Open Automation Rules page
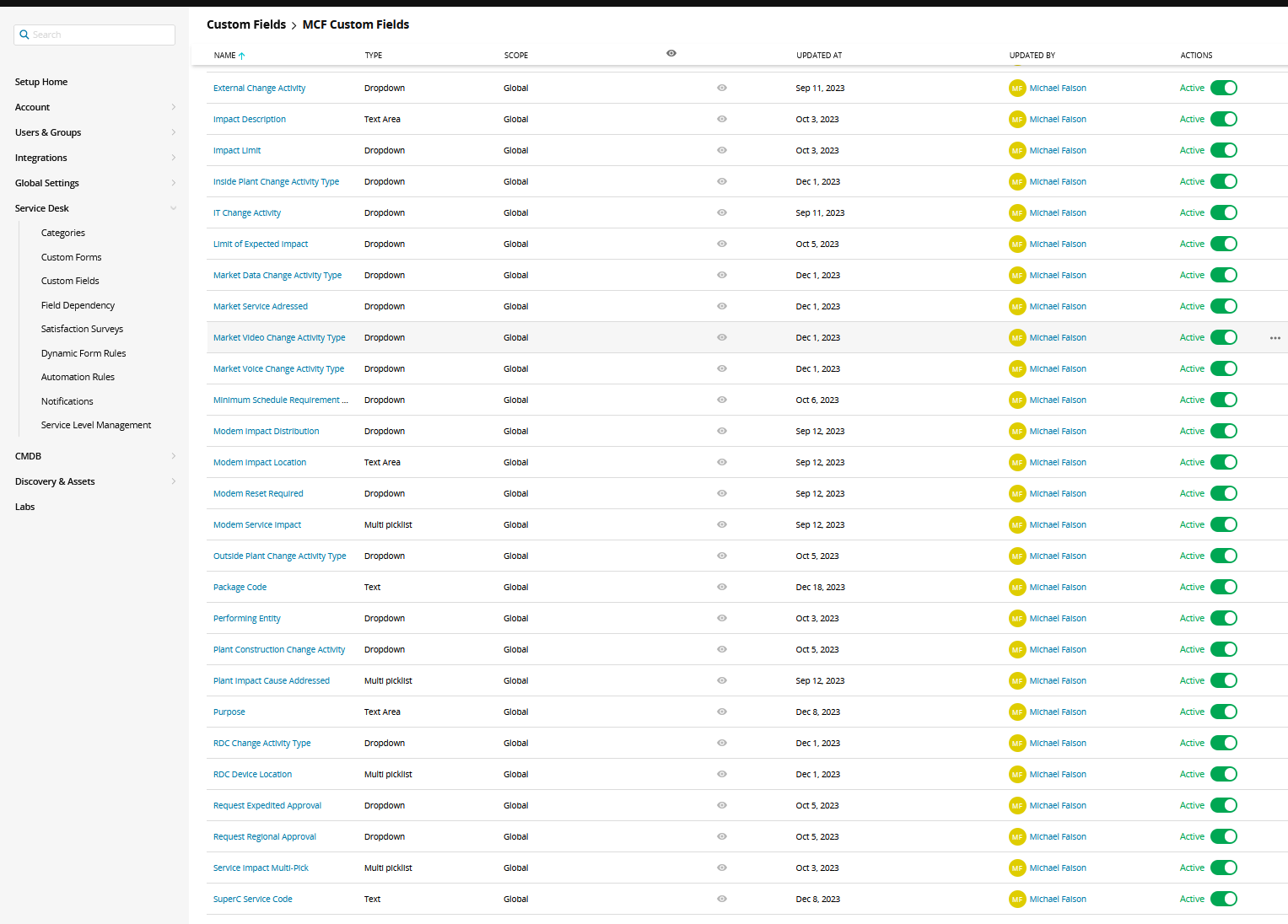 pos(78,377)
